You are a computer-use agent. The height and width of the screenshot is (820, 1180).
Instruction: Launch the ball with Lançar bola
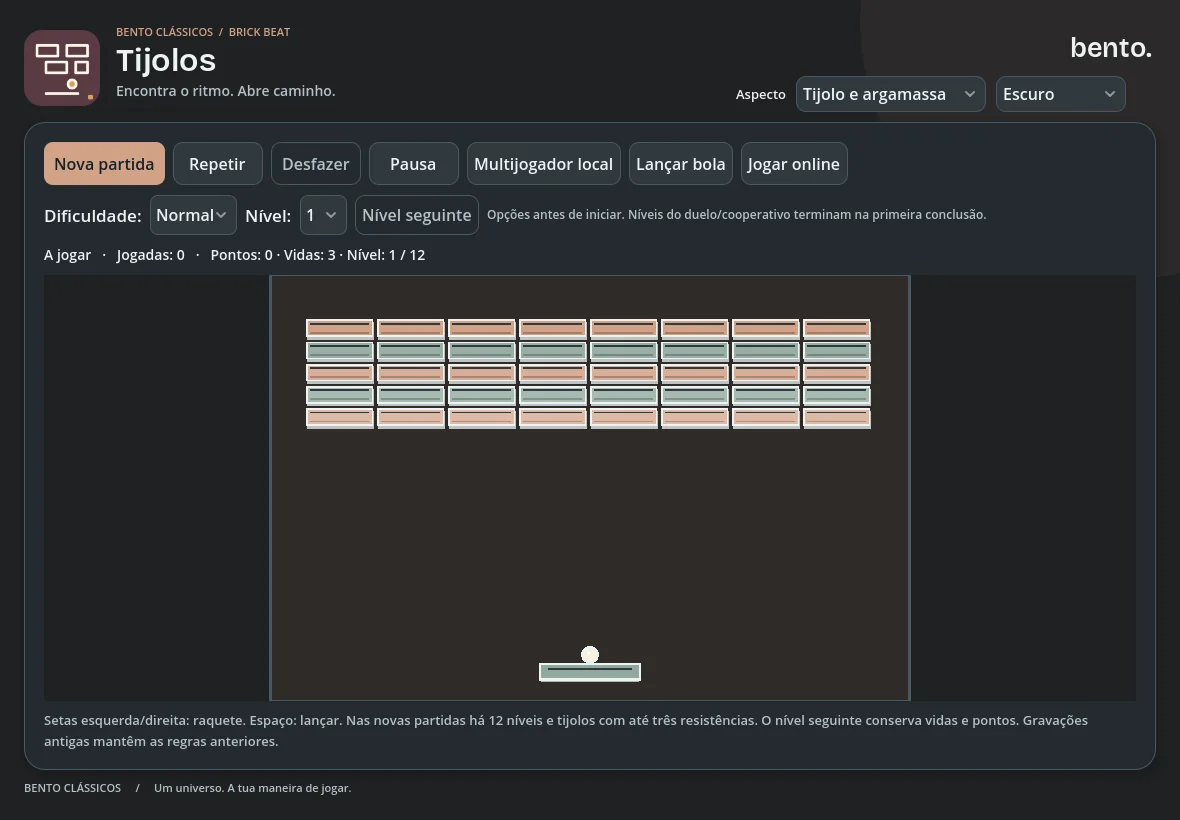(x=680, y=164)
